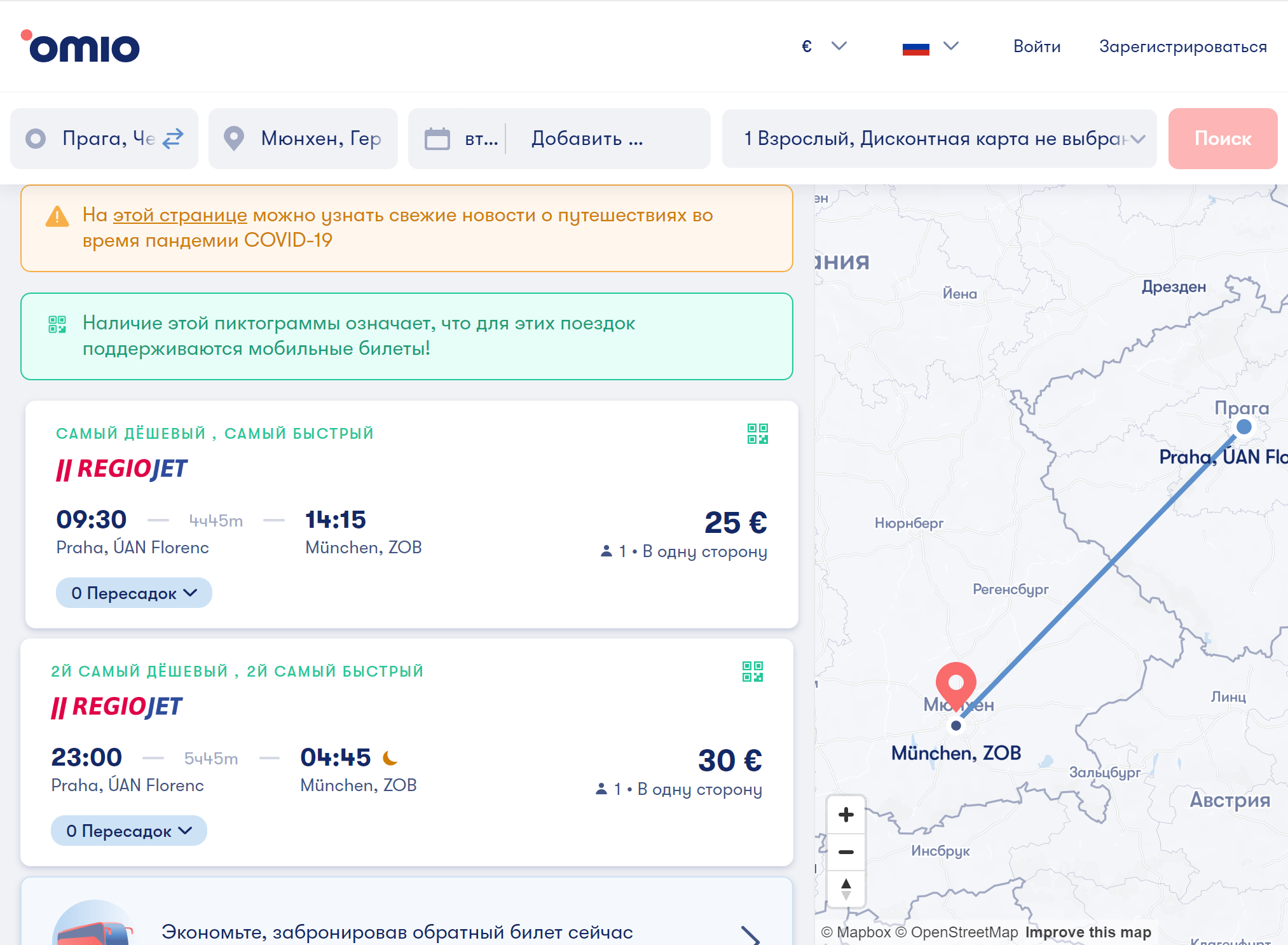1288x945 pixels.
Task: Click the location pin icon in destination field
Action: 234,139
